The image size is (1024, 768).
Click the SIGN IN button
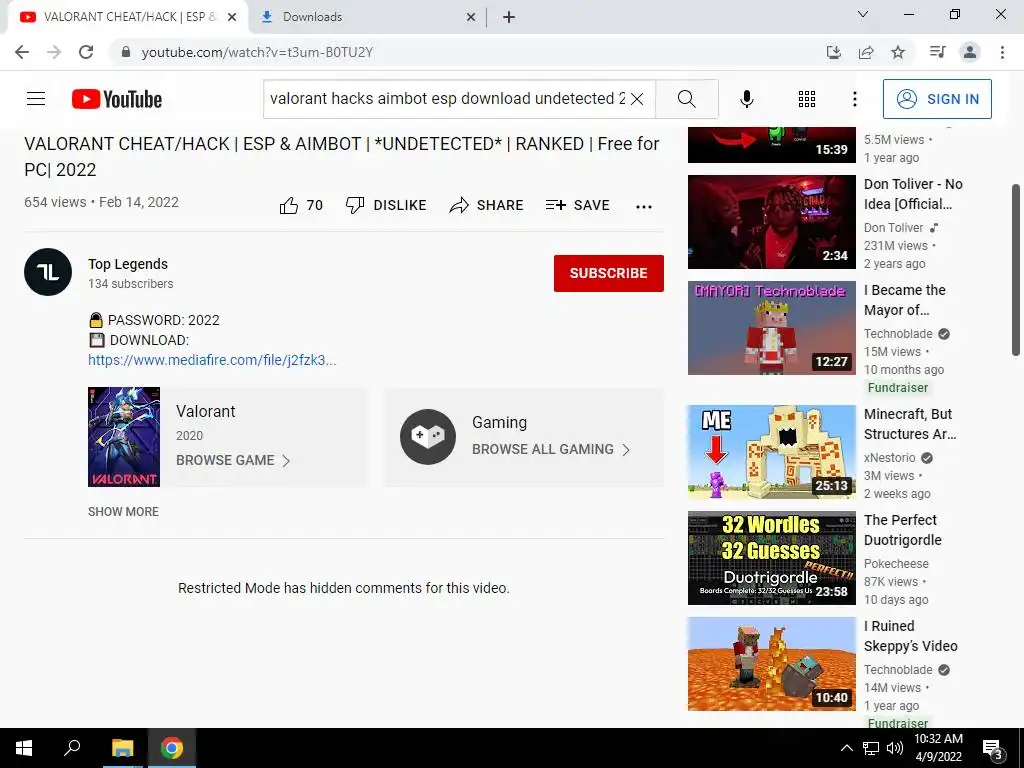[937, 99]
